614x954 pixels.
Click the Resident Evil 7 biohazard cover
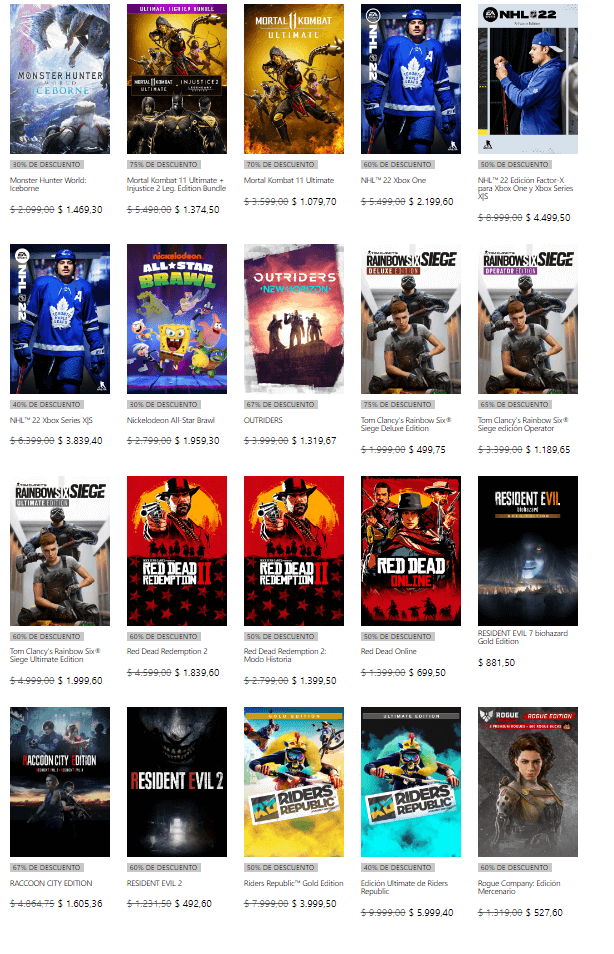coord(528,551)
